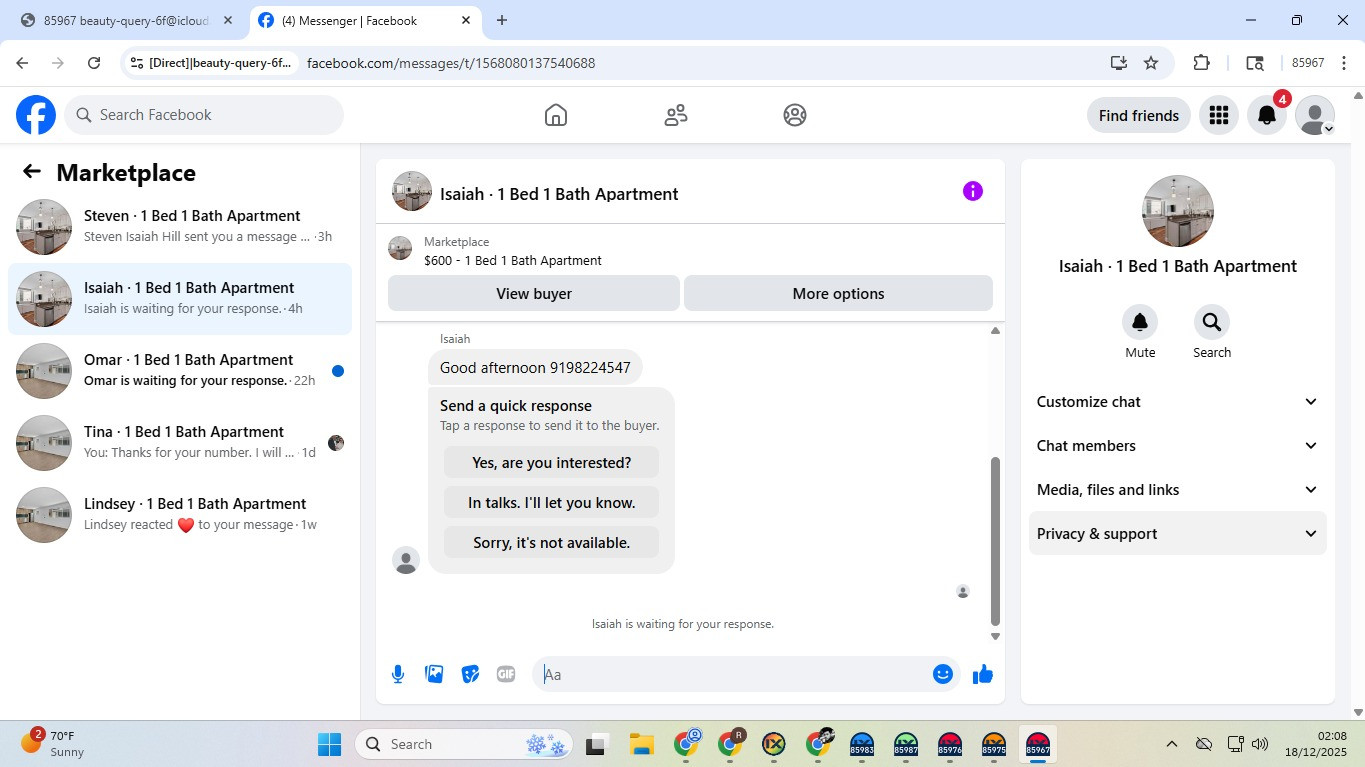The width and height of the screenshot is (1365, 767).
Task: Open the GIF picker
Action: 506,674
